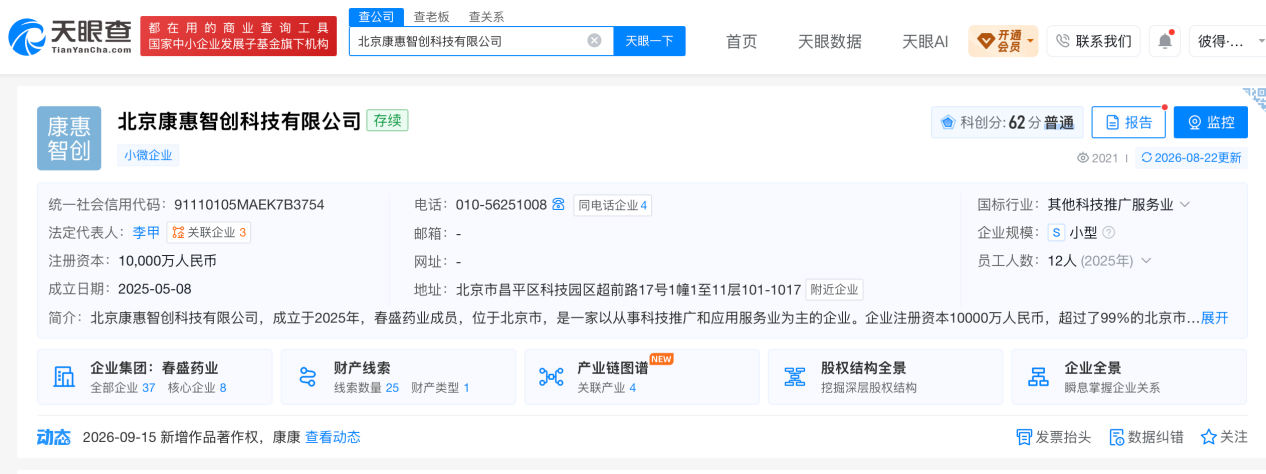Expand the 国标行业 dropdown arrow
Viewport: 1266px width, 474px height.
point(1185,205)
